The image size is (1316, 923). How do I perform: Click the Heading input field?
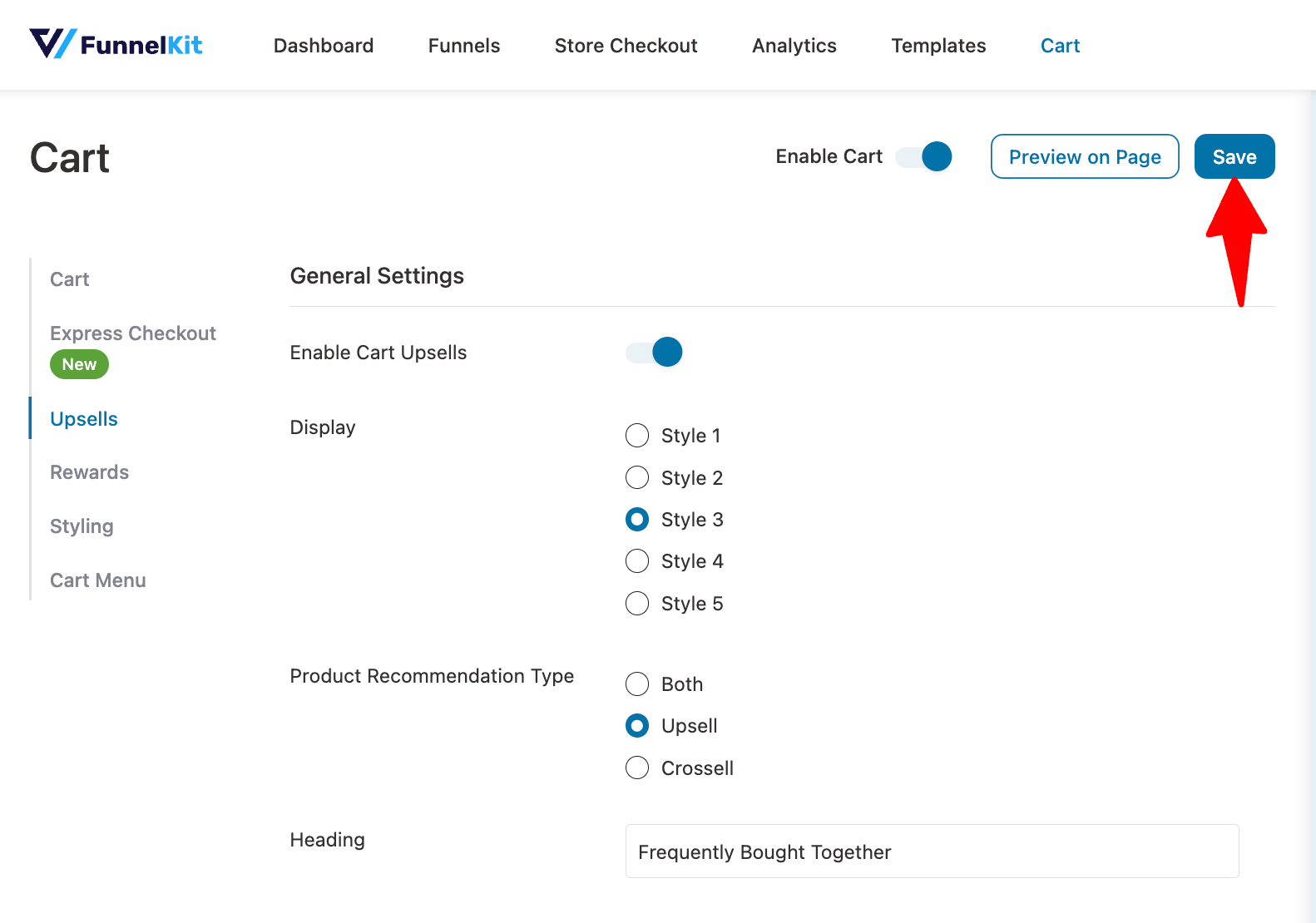pos(933,851)
